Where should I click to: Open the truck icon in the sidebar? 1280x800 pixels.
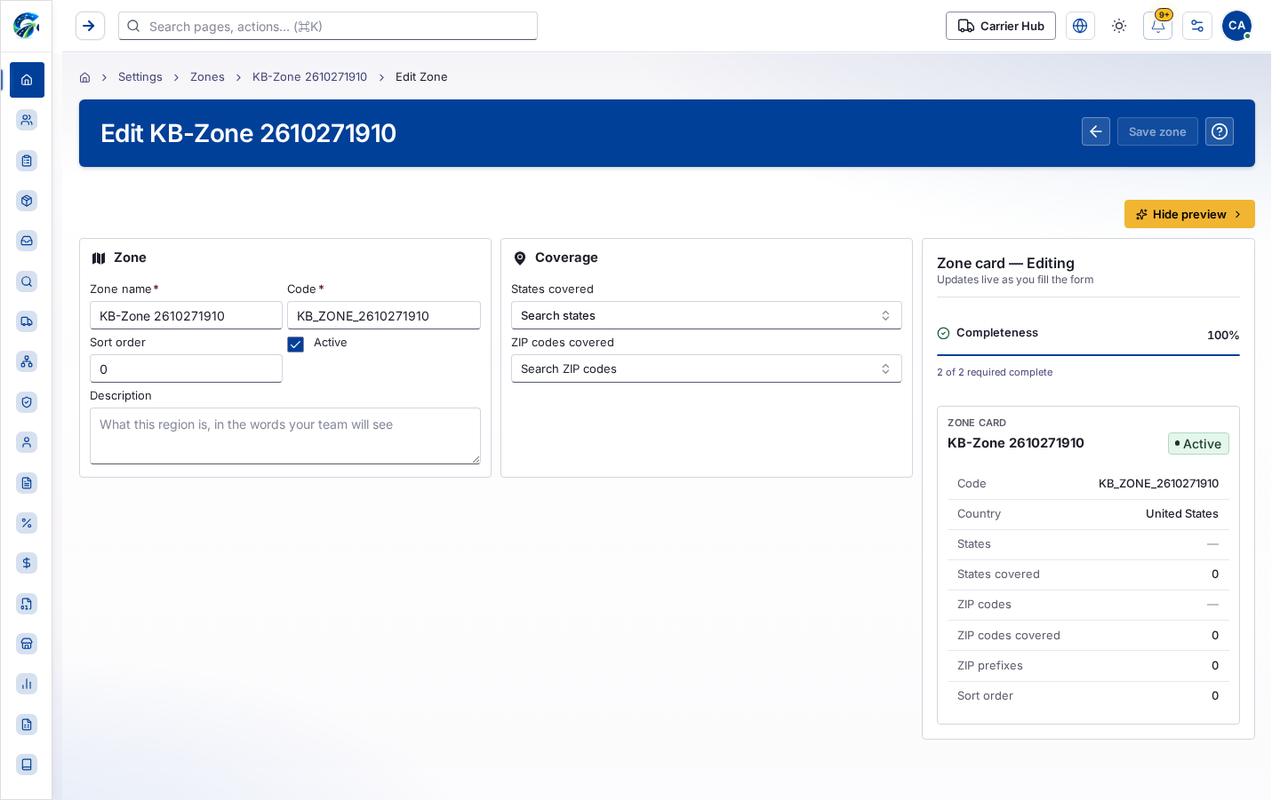[27, 321]
